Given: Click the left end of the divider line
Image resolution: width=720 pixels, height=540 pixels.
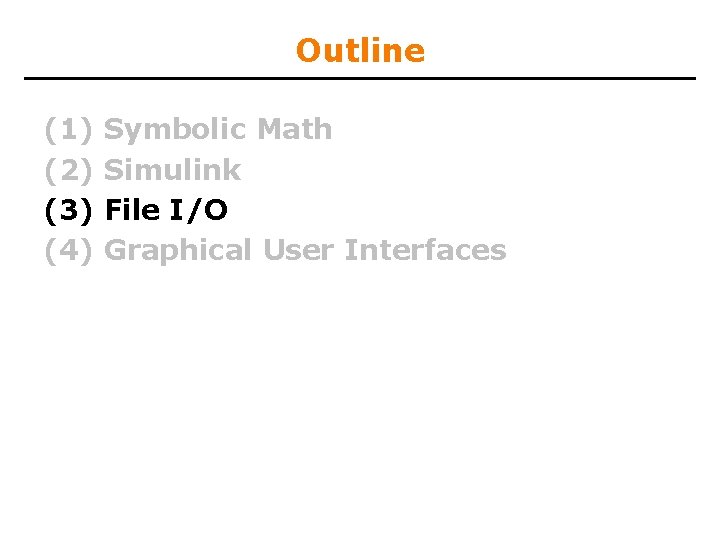Looking at the screenshot, I should click(x=28, y=78).
